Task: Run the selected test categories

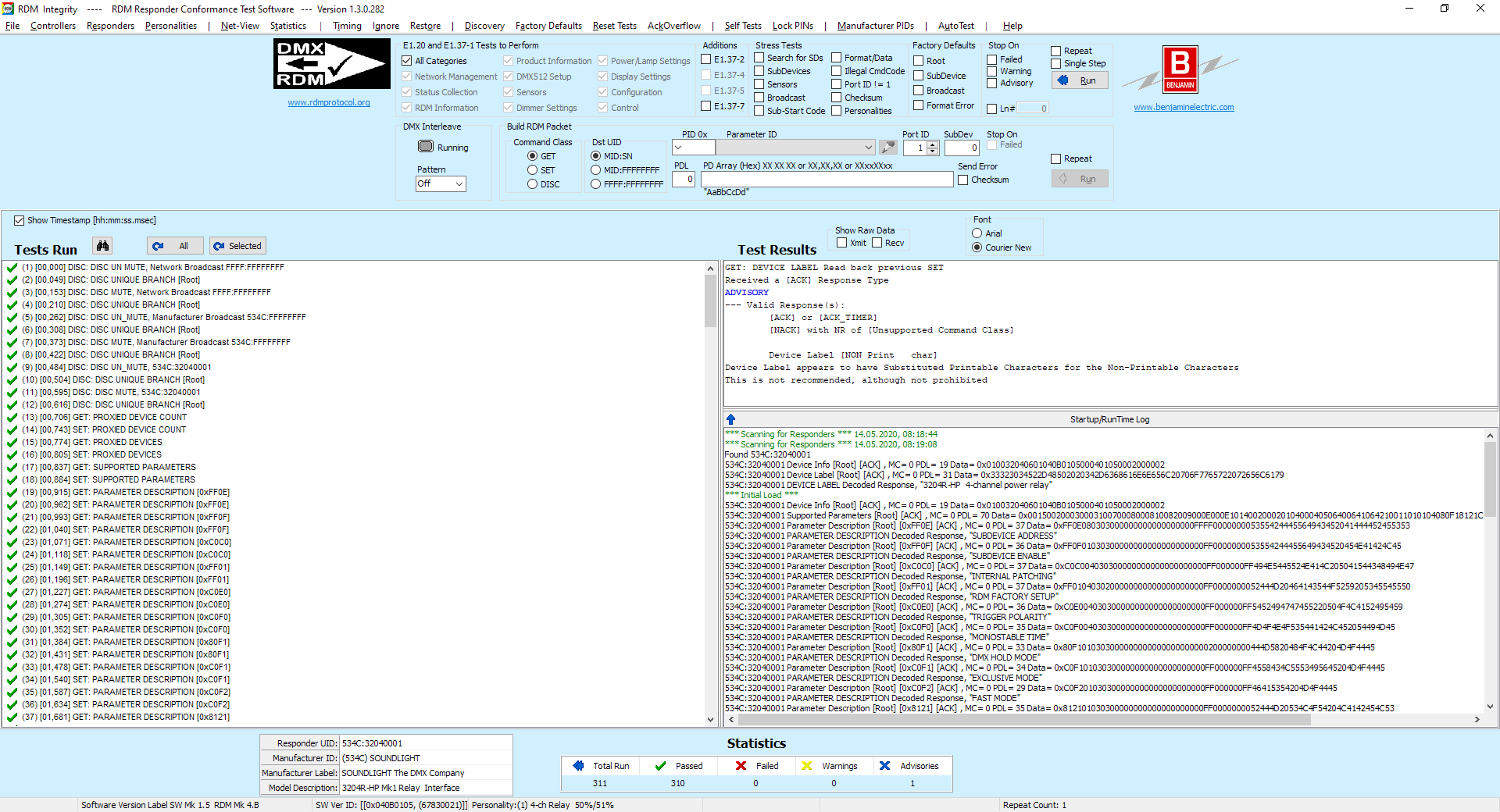Action: coord(1080,80)
